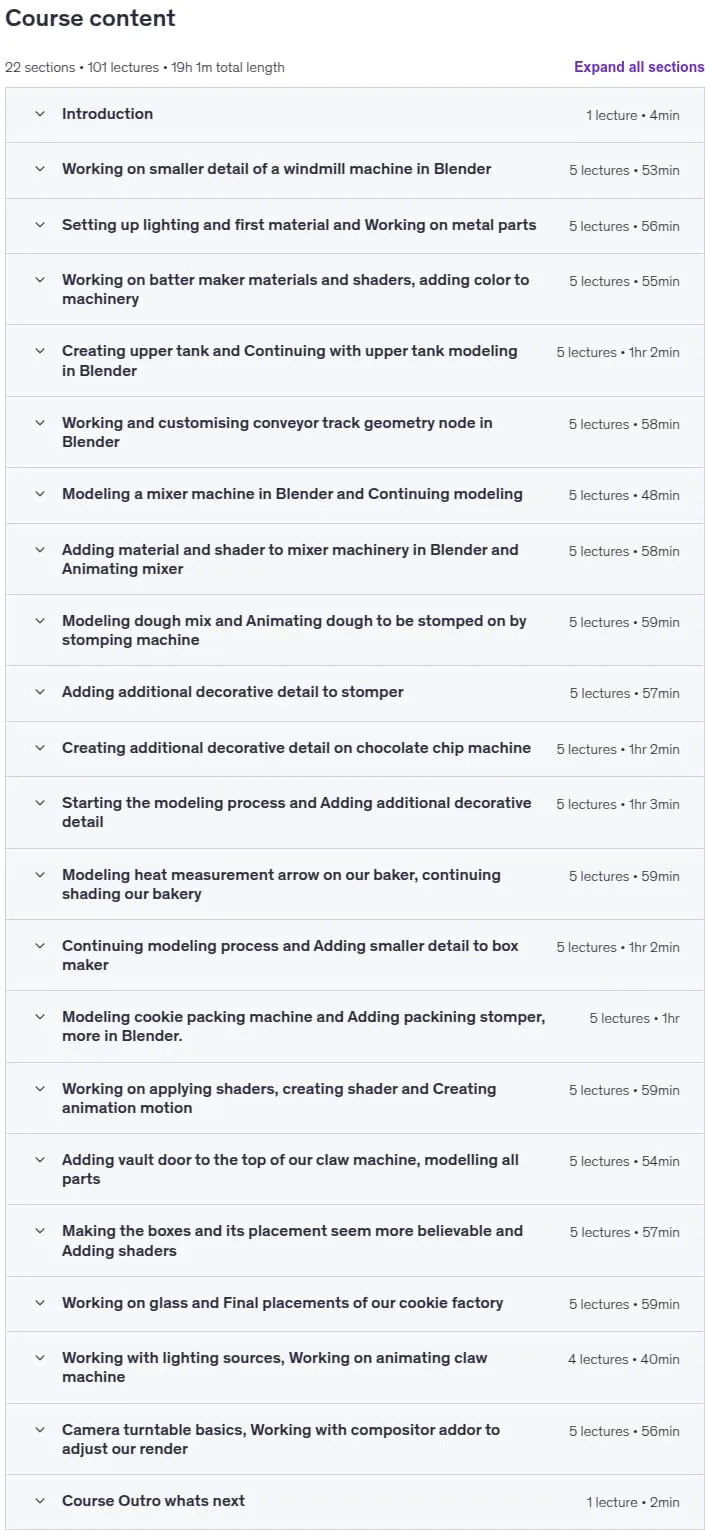
Task: Expand chevron for windmill machine section
Action: point(40,169)
